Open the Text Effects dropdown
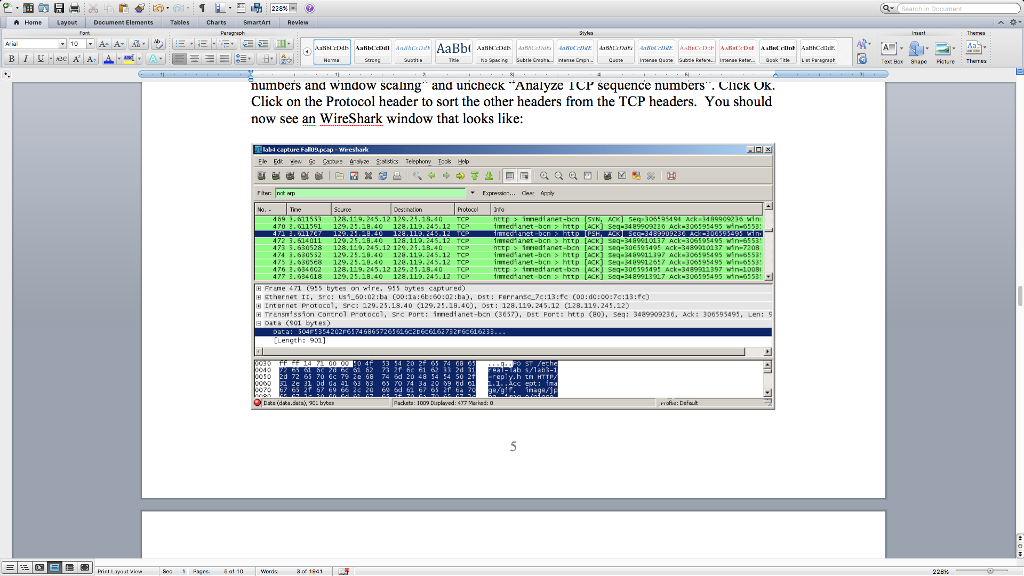The height and width of the screenshot is (576, 1024). pos(155,59)
